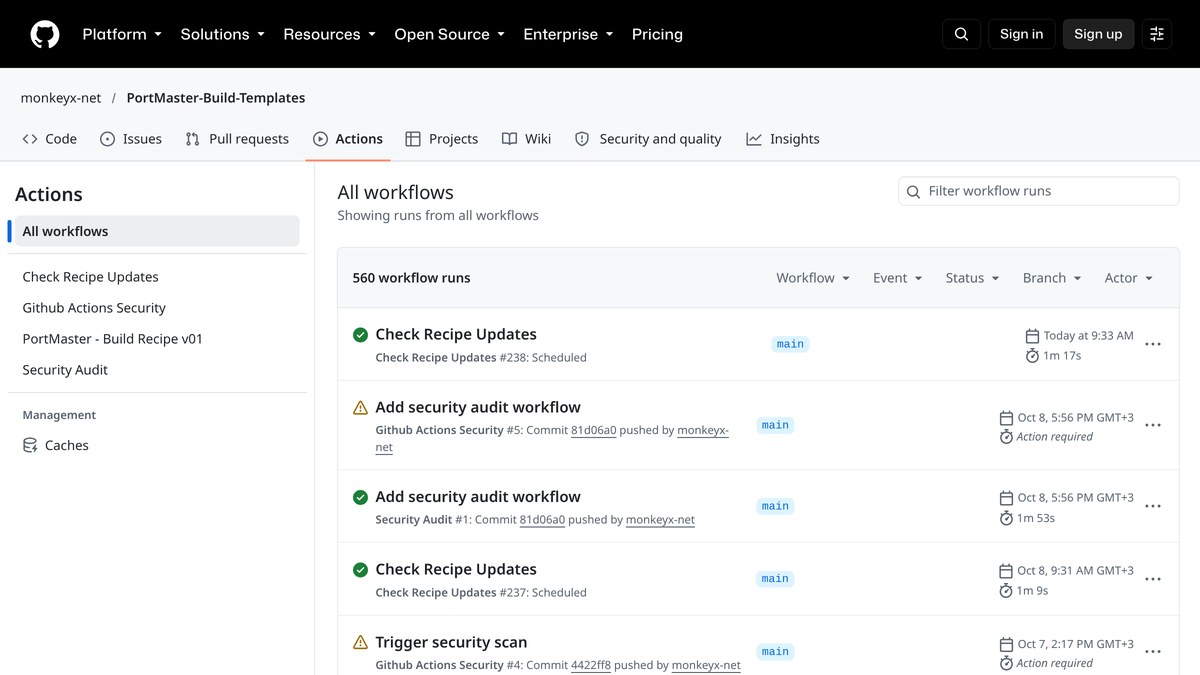The height and width of the screenshot is (675, 1200).
Task: Click success checkmark of run #238
Action: click(360, 334)
